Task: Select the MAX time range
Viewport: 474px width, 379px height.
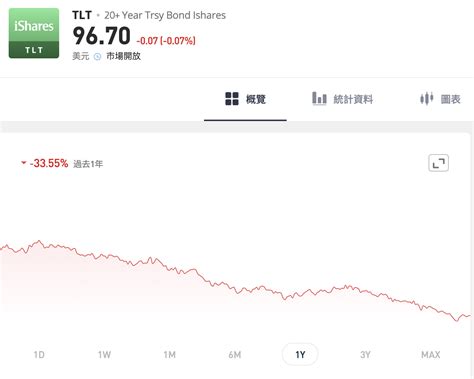Action: (x=431, y=354)
